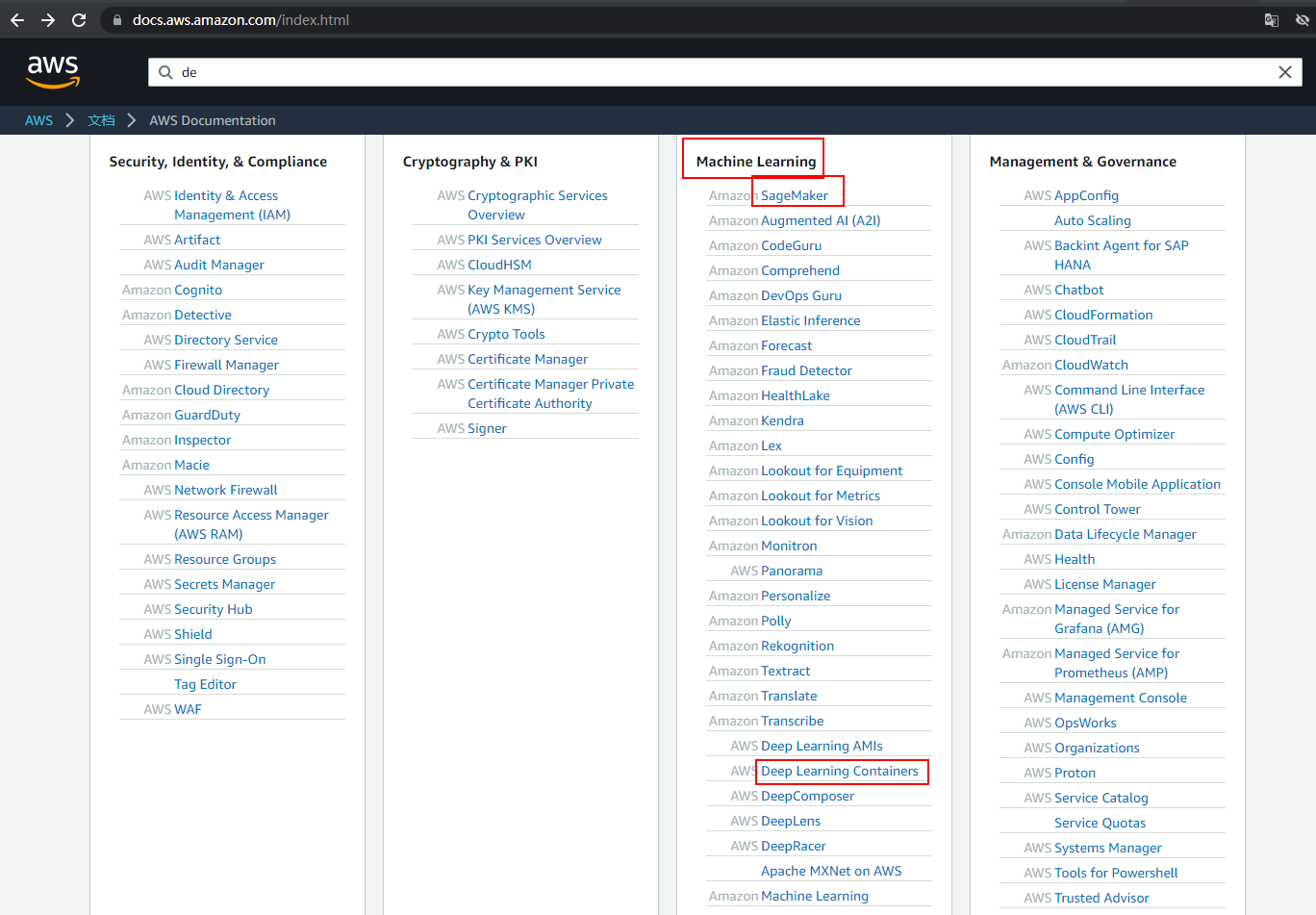Click the AWS logo
The width and height of the screenshot is (1316, 915).
click(x=53, y=71)
